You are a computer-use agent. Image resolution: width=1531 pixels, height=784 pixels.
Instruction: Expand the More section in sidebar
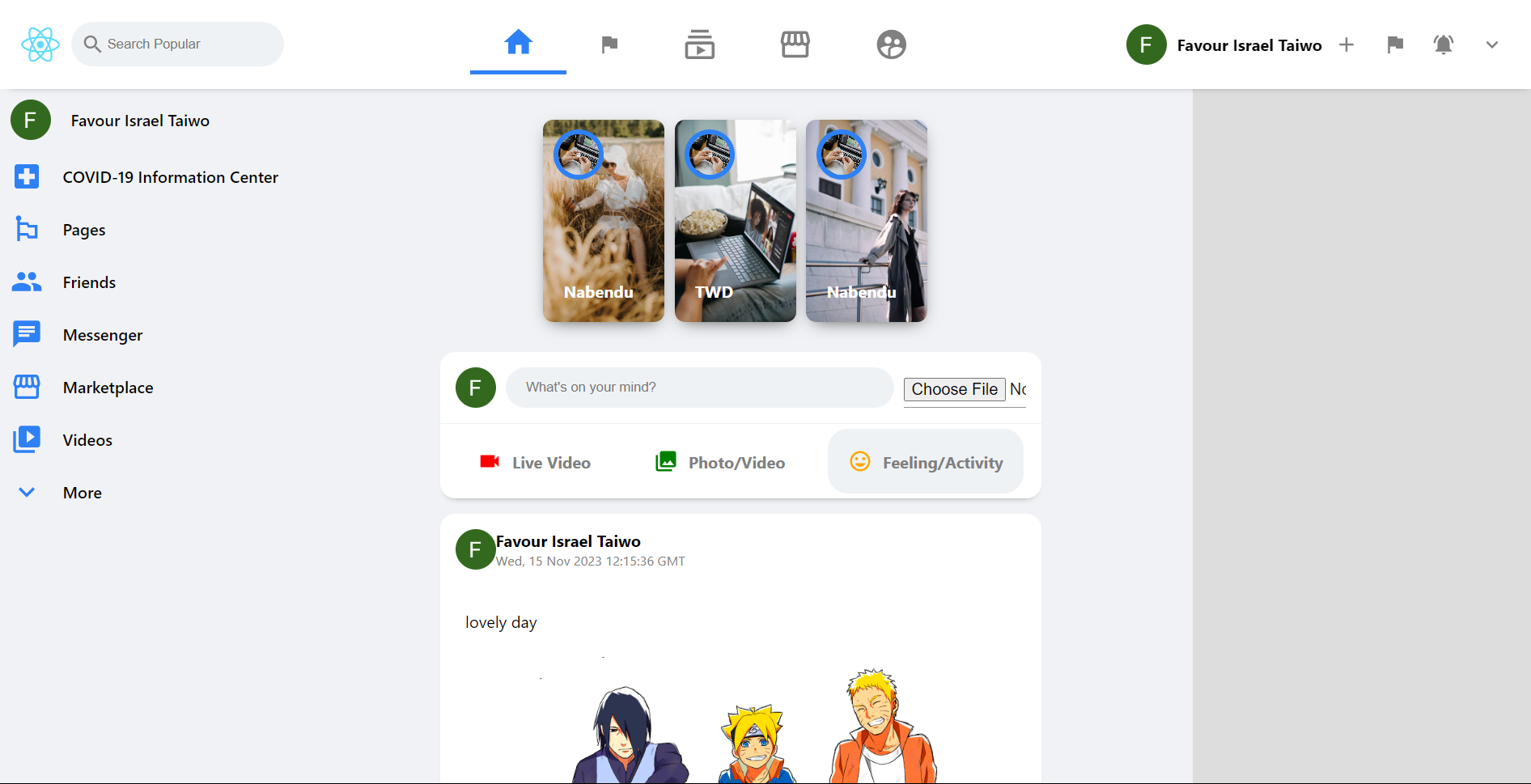click(82, 493)
